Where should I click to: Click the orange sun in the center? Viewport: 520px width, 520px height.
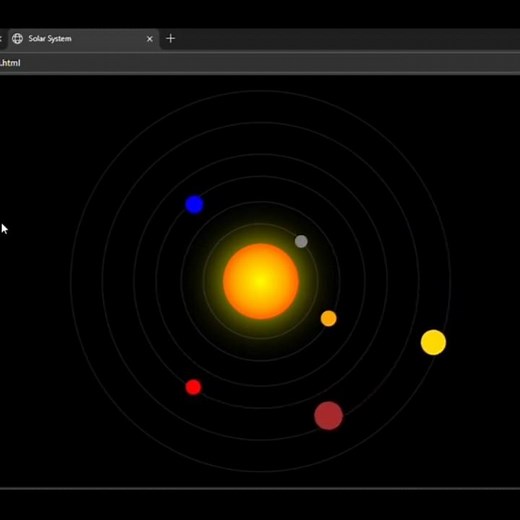tap(261, 281)
